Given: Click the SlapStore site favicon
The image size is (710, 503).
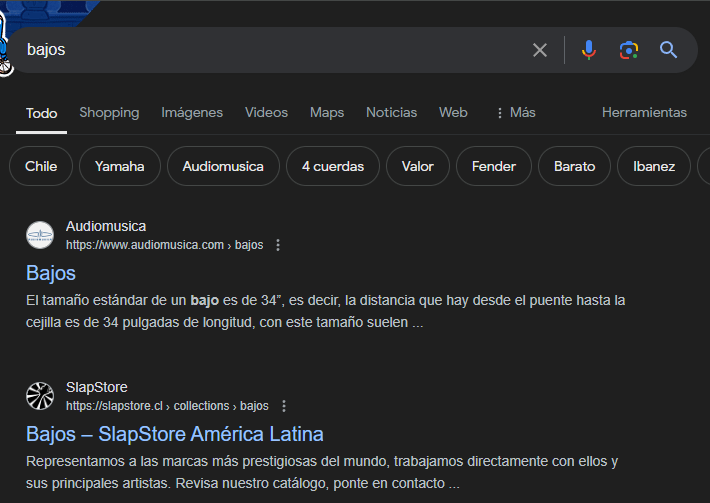Looking at the screenshot, I should 40,396.
